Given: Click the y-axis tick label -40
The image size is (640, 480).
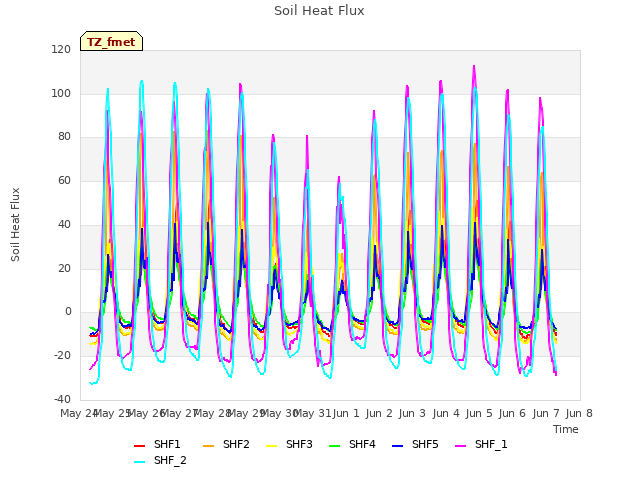Looking at the screenshot, I should coord(62,399).
